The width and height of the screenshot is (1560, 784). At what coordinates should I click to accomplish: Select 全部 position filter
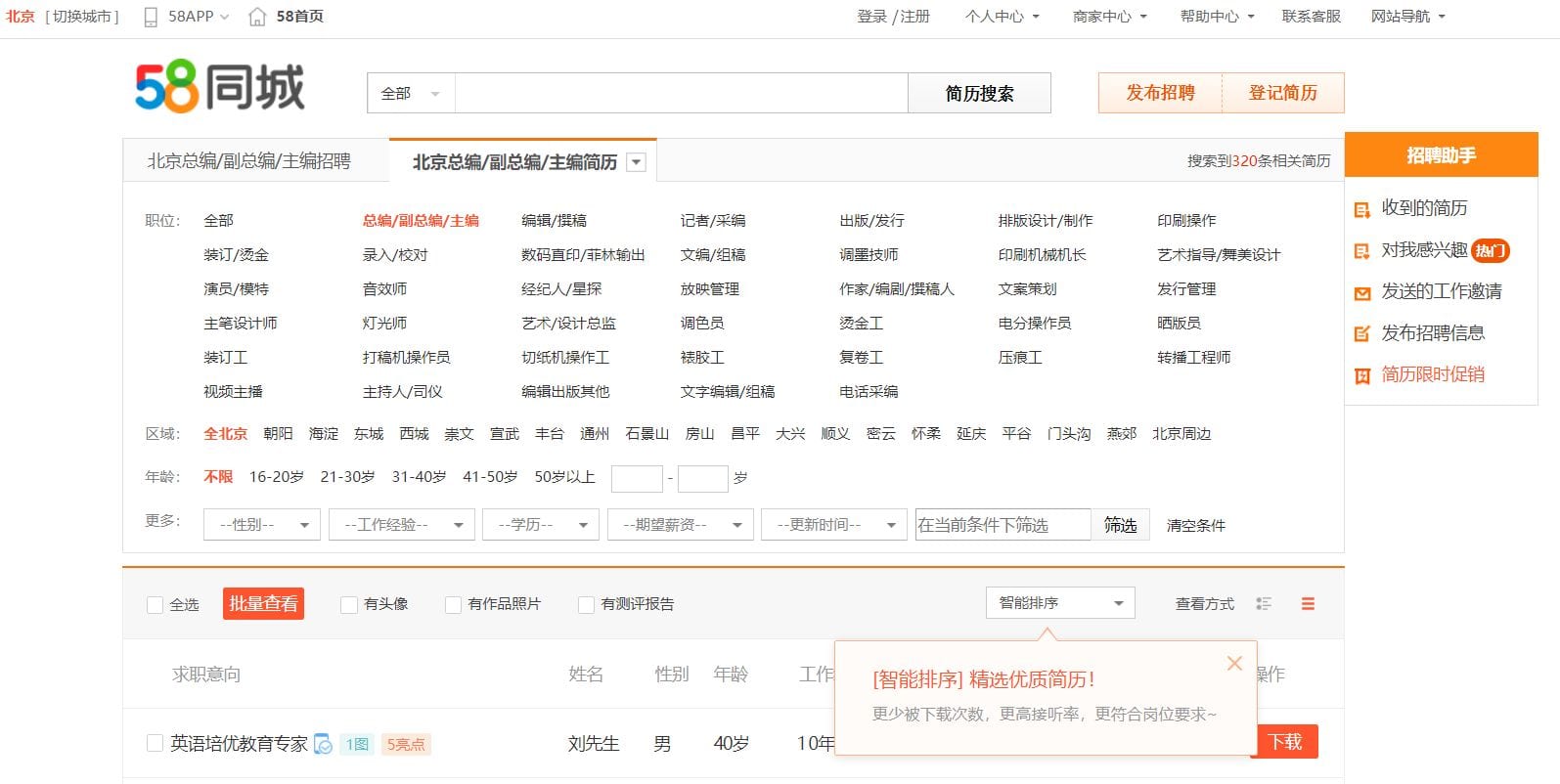[218, 221]
